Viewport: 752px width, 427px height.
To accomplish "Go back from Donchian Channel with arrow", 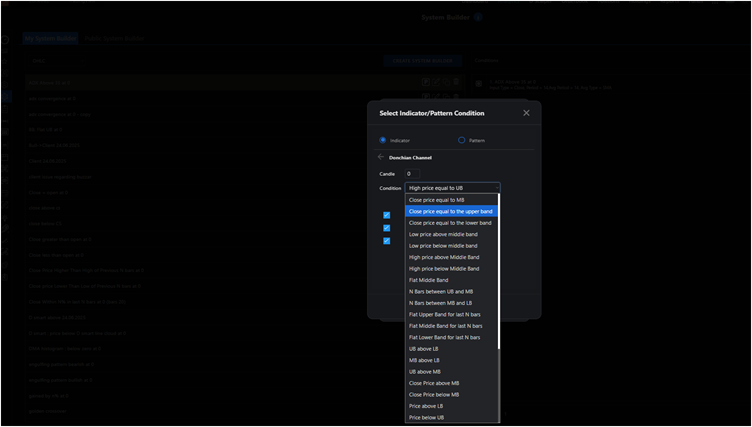I will 381,157.
